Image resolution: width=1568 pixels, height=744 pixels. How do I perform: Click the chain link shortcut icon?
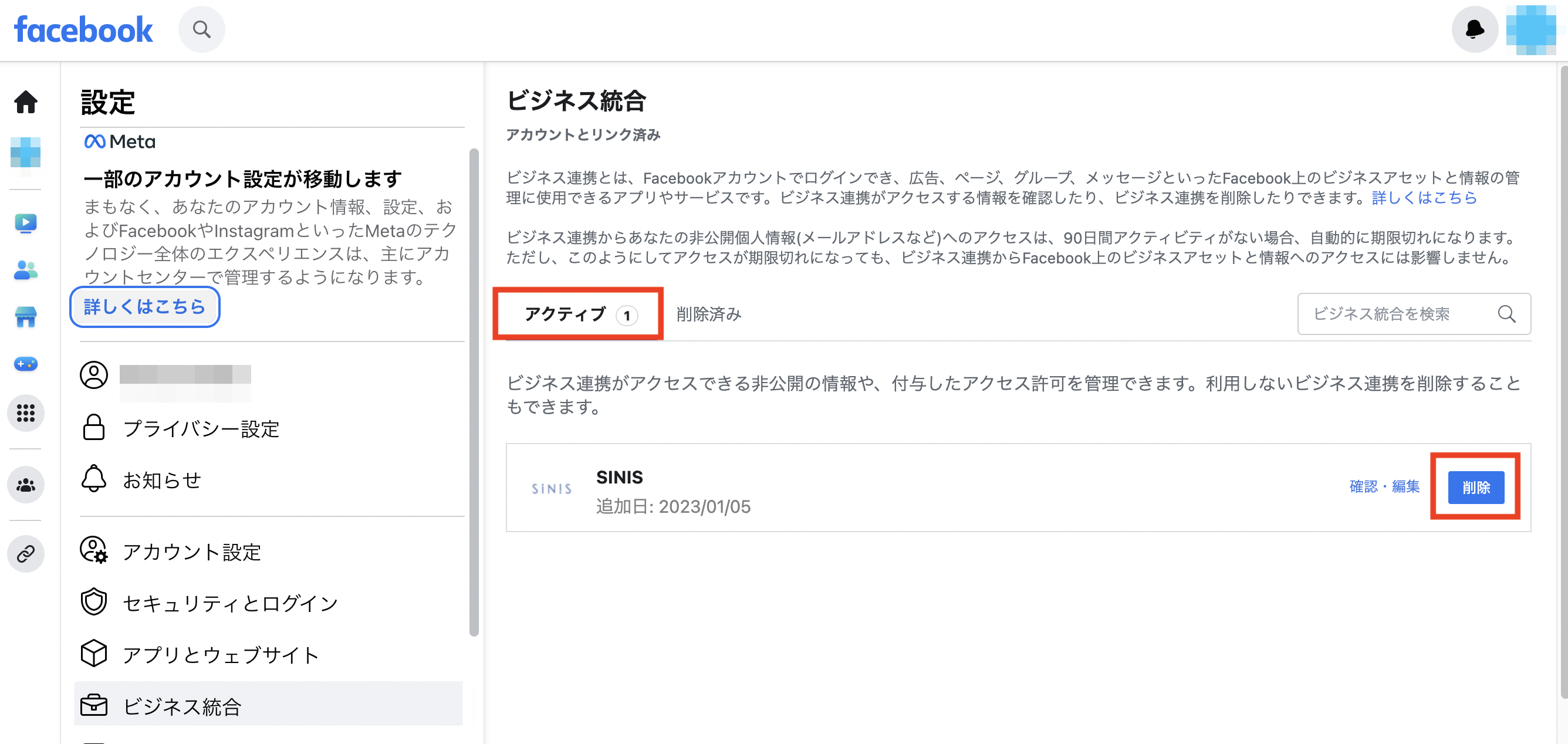coord(26,554)
